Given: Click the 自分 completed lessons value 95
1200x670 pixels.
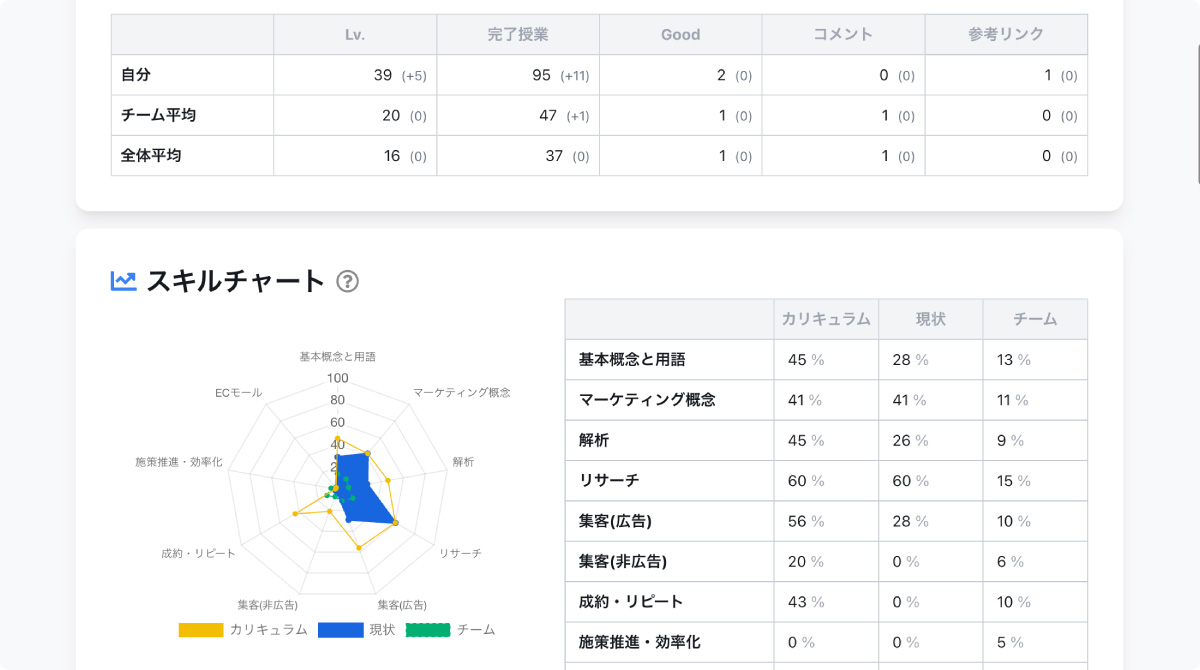Looking at the screenshot, I should [x=541, y=75].
